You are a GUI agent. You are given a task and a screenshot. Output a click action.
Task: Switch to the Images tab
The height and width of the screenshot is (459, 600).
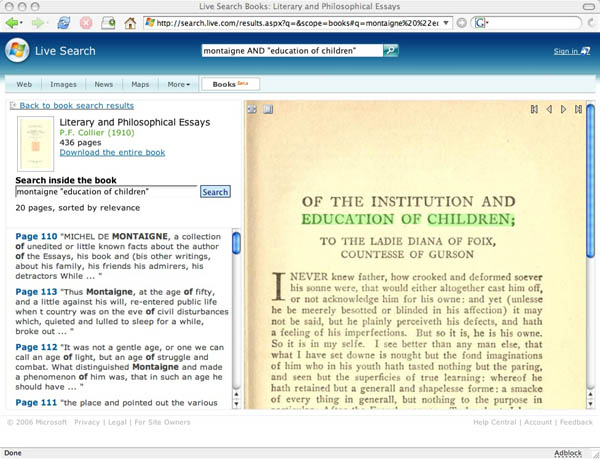pos(64,84)
